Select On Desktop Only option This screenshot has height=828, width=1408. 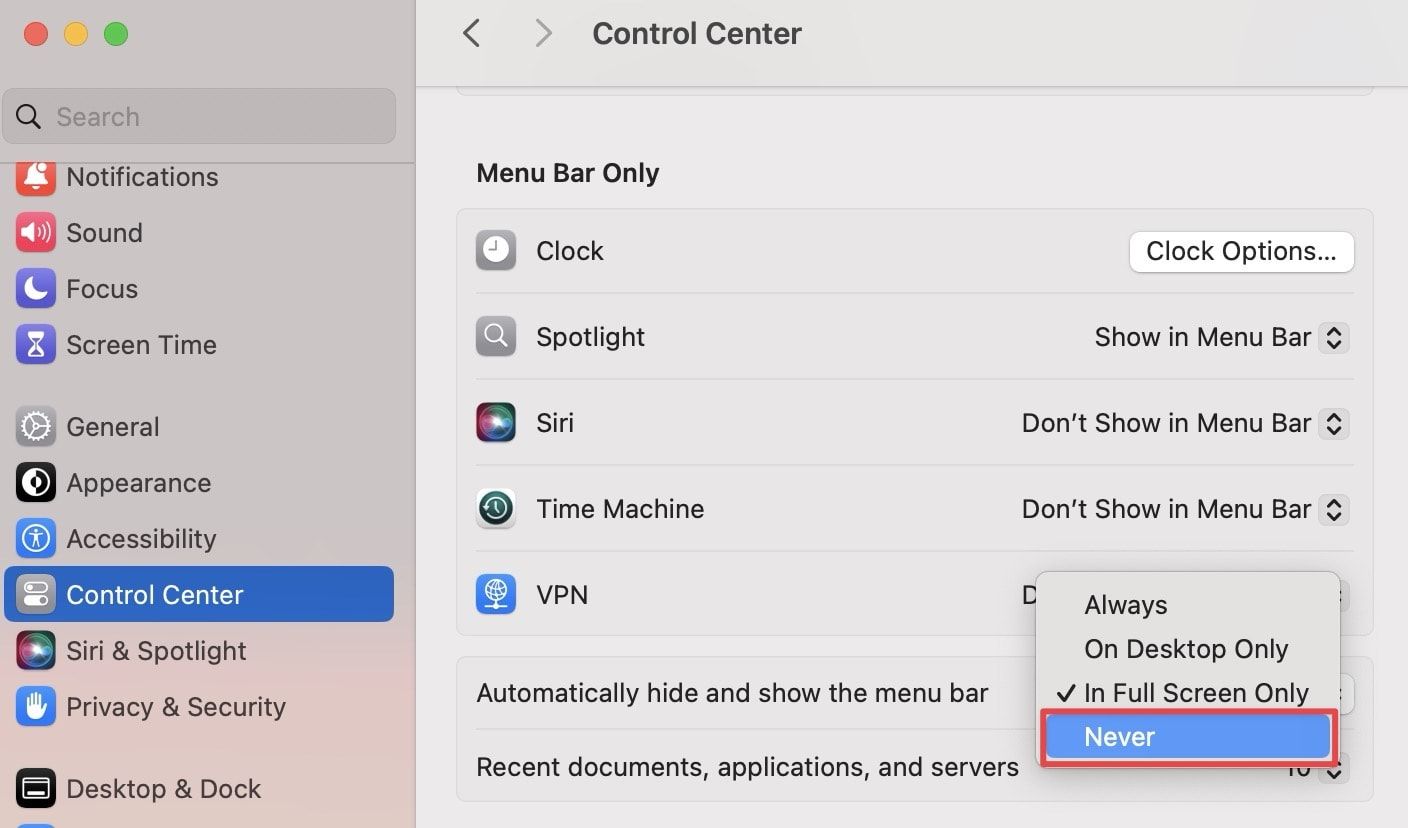point(1185,649)
